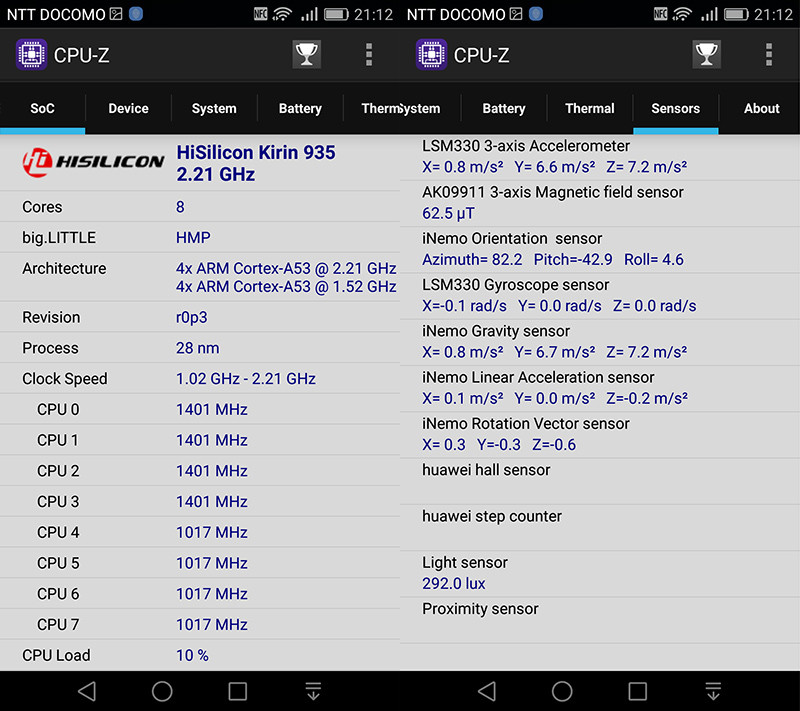Tap HiSilicon logo image

coord(93,162)
